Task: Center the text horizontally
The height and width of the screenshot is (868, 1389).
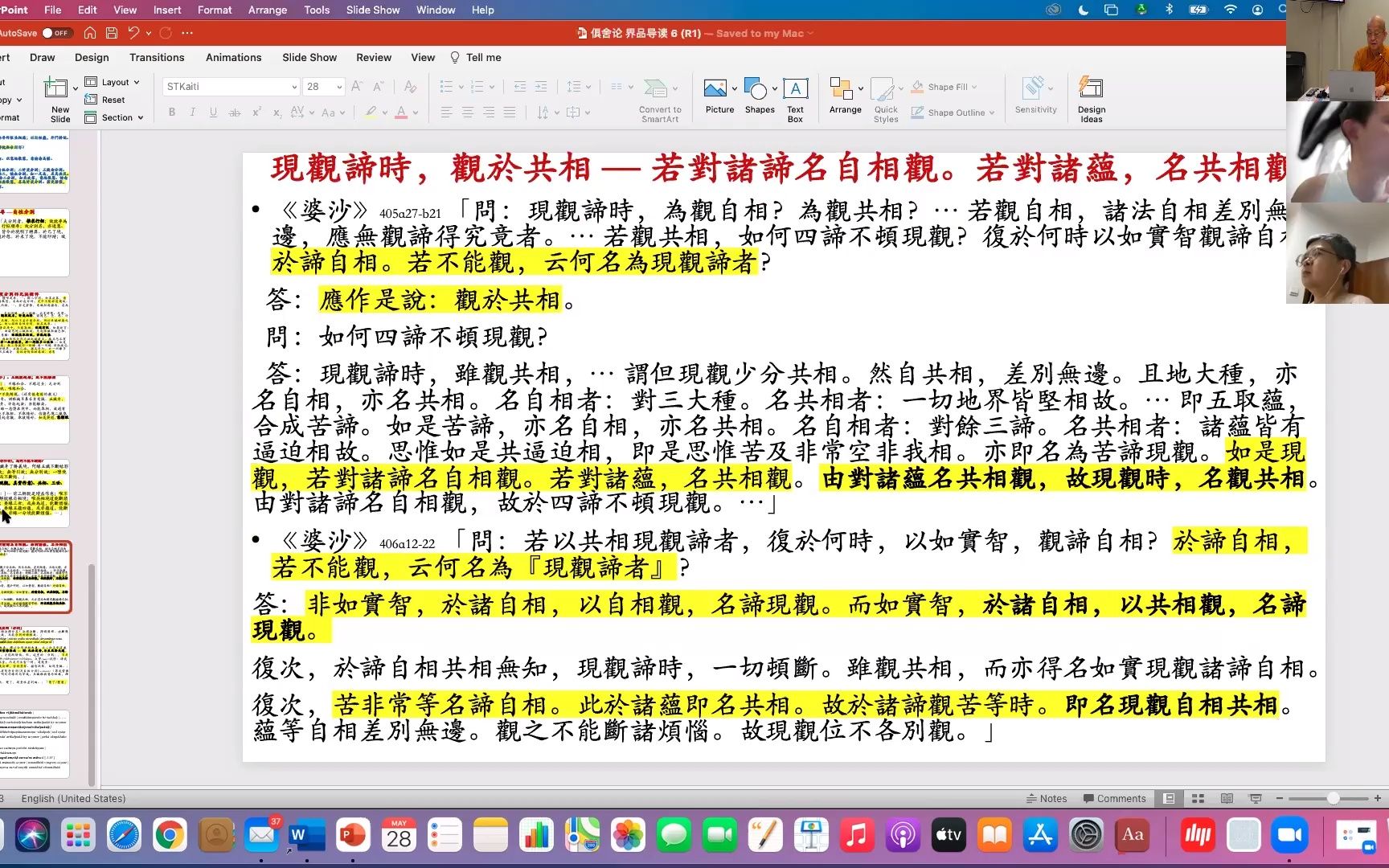Action: [x=467, y=113]
